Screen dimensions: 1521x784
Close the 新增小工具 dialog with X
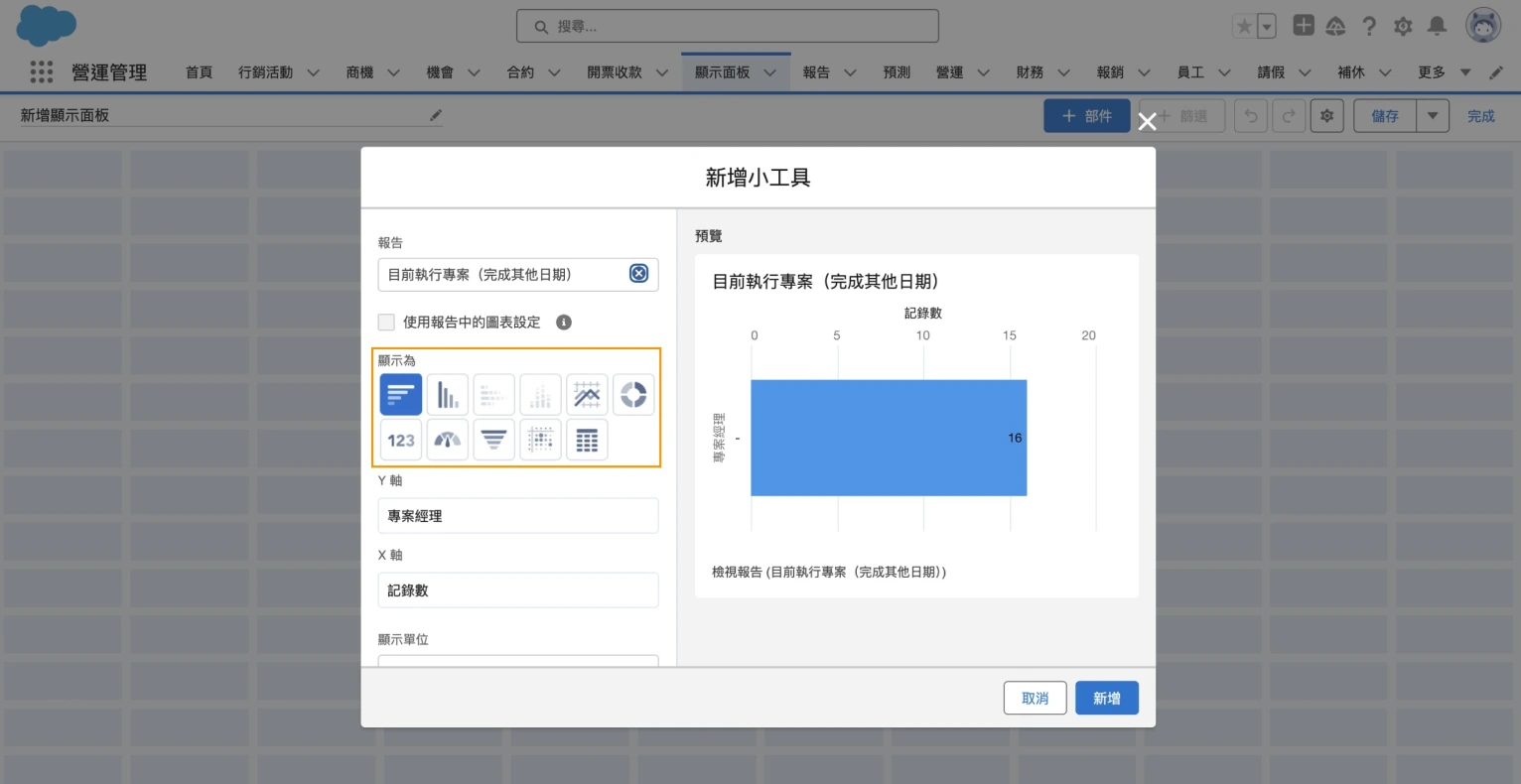[x=1147, y=122]
